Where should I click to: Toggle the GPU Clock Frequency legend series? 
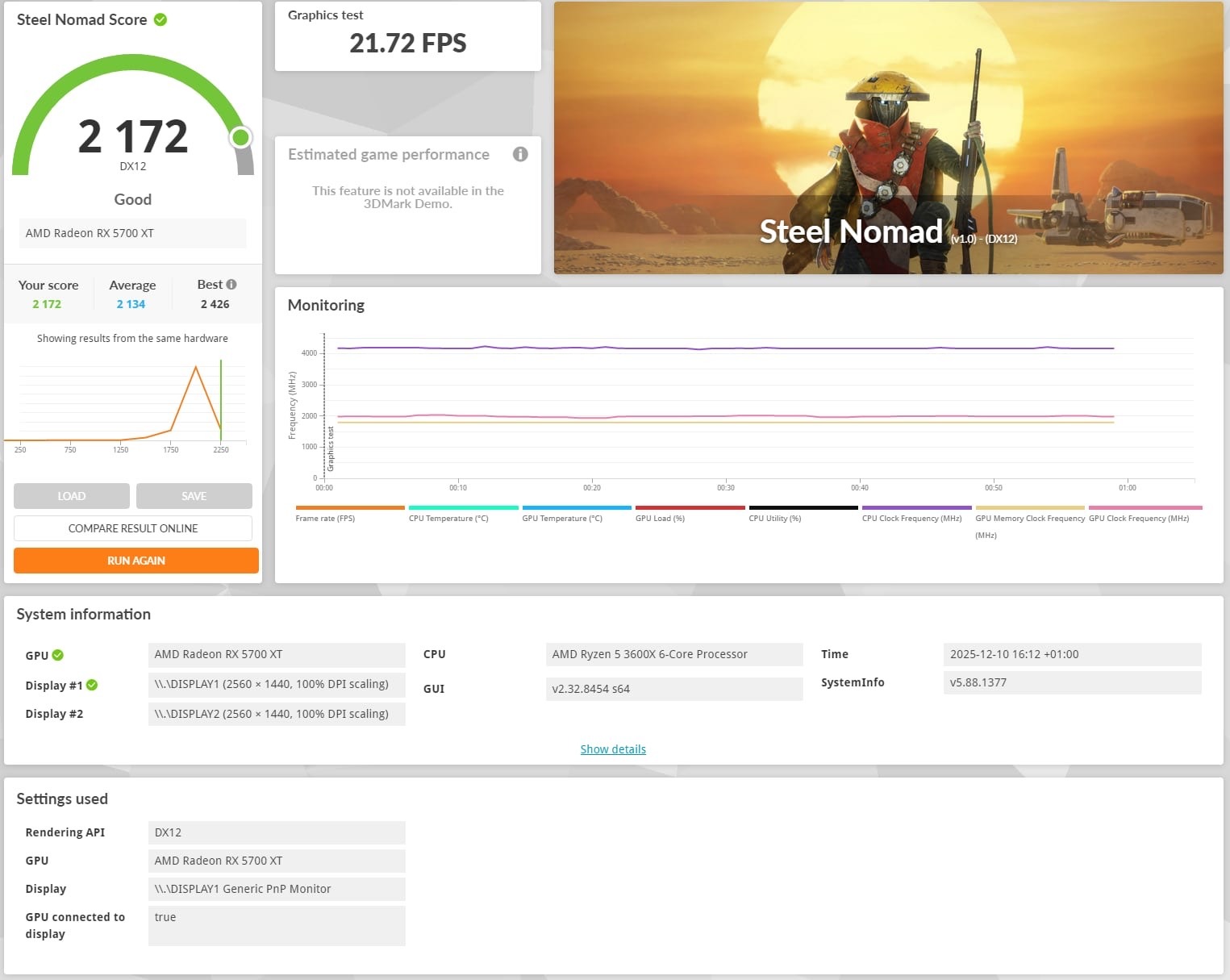(x=1145, y=514)
